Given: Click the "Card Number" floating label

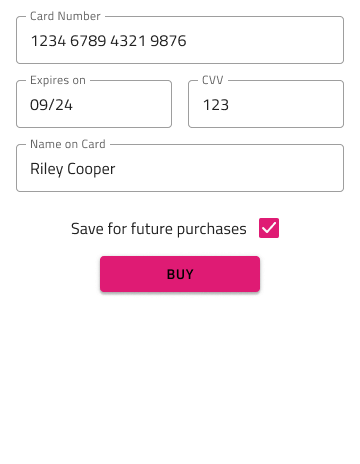Looking at the screenshot, I should click(x=65, y=16).
